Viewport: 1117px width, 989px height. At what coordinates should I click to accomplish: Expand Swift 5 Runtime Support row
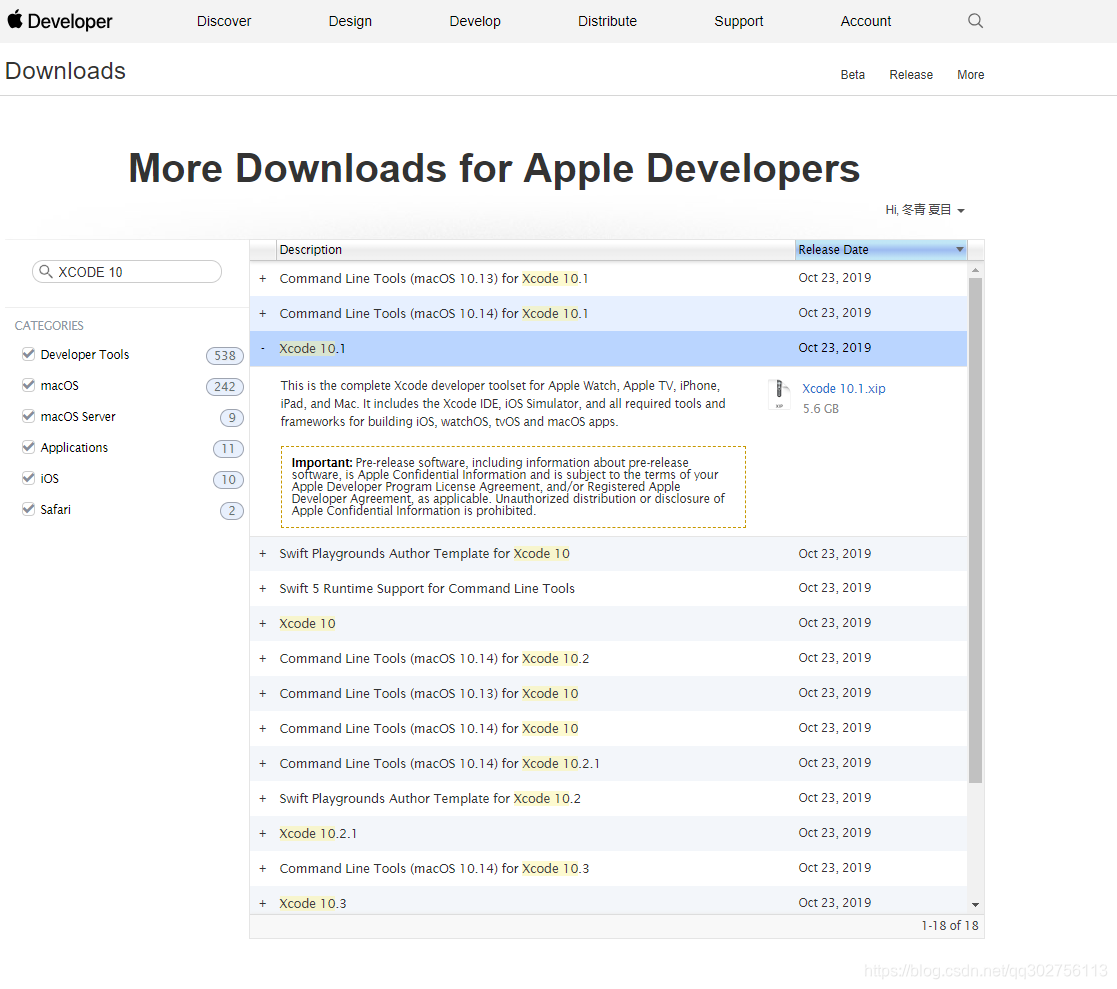(263, 589)
